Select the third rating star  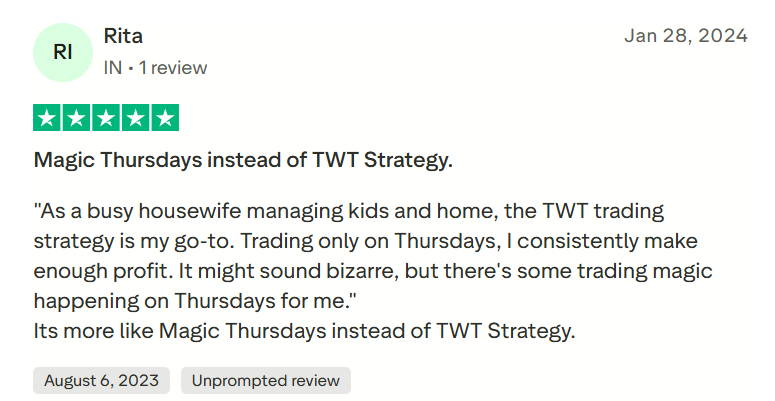point(106,118)
